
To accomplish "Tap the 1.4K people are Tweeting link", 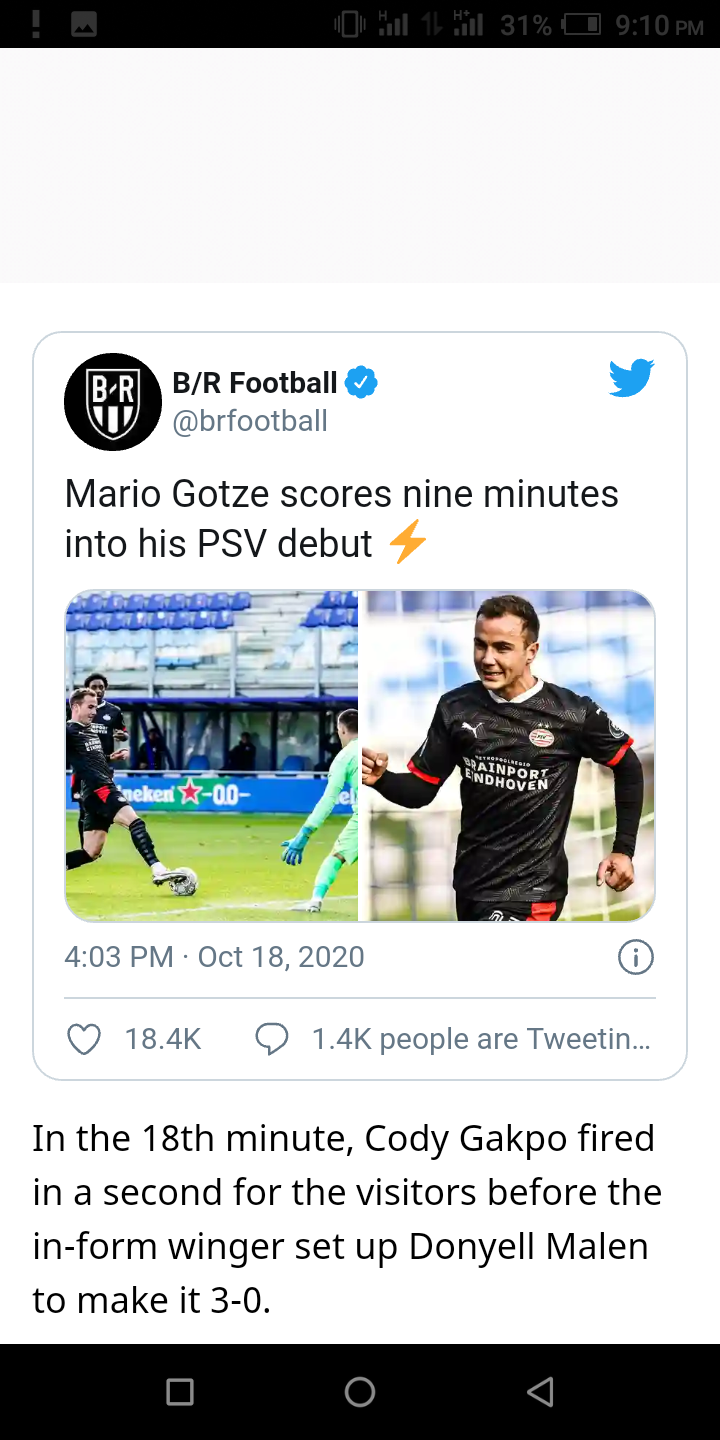I will coord(481,1039).
